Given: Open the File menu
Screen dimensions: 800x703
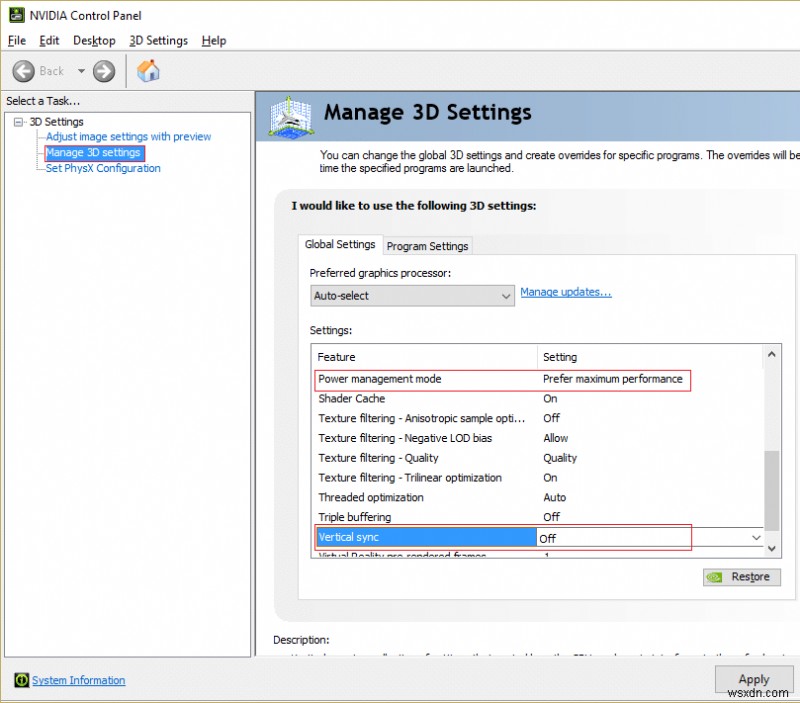Looking at the screenshot, I should pos(17,40).
